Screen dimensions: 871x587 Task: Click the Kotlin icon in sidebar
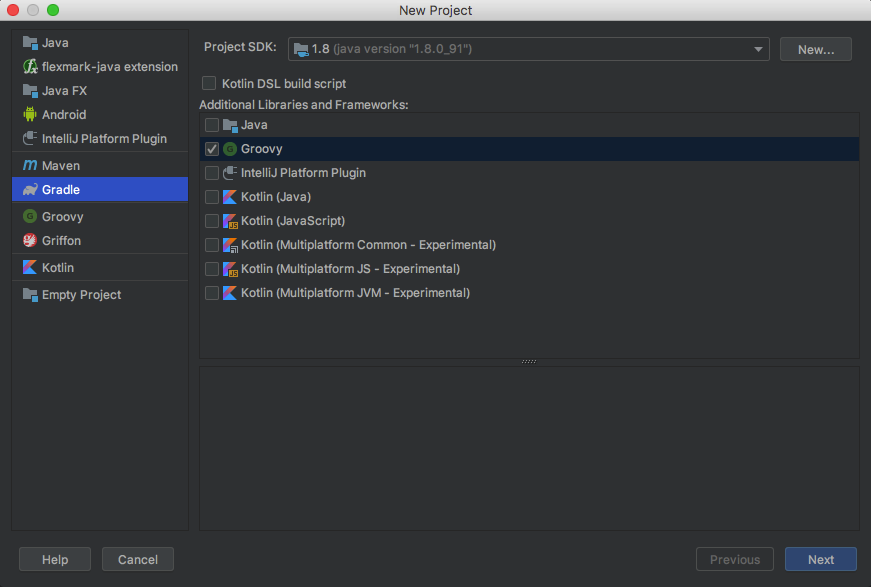coord(30,268)
